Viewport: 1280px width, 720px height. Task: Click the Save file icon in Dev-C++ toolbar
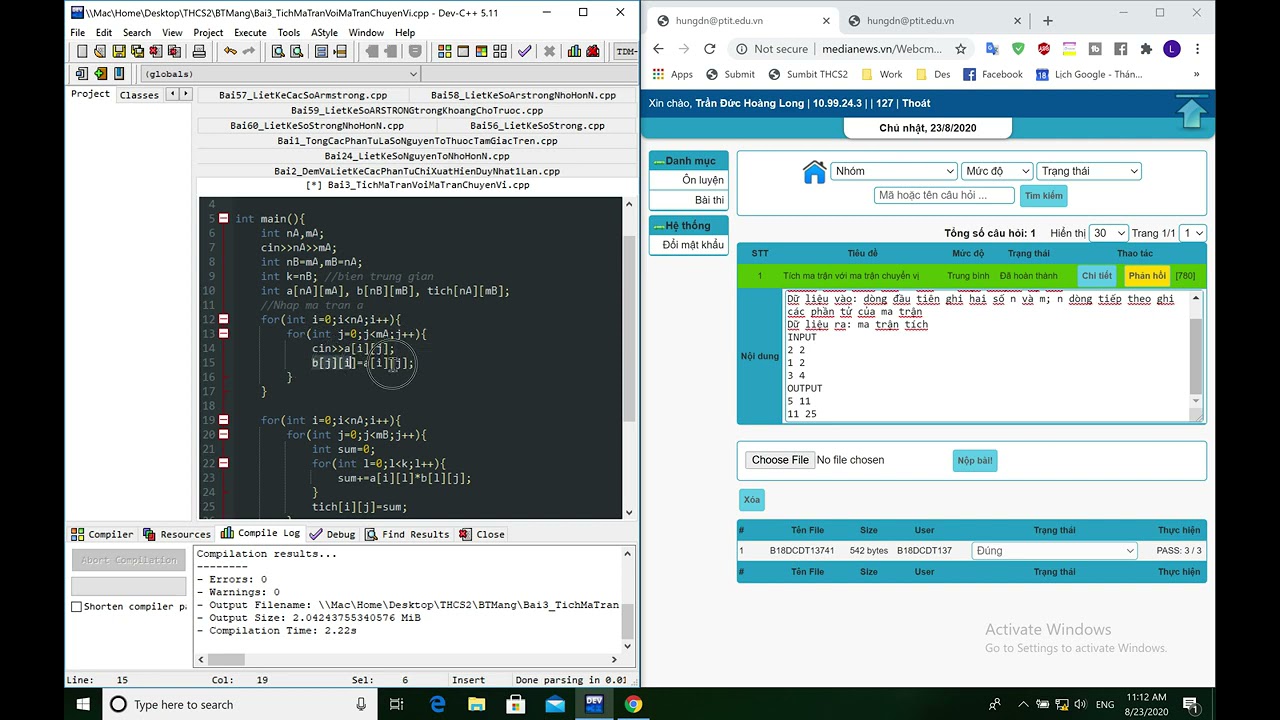(119, 52)
